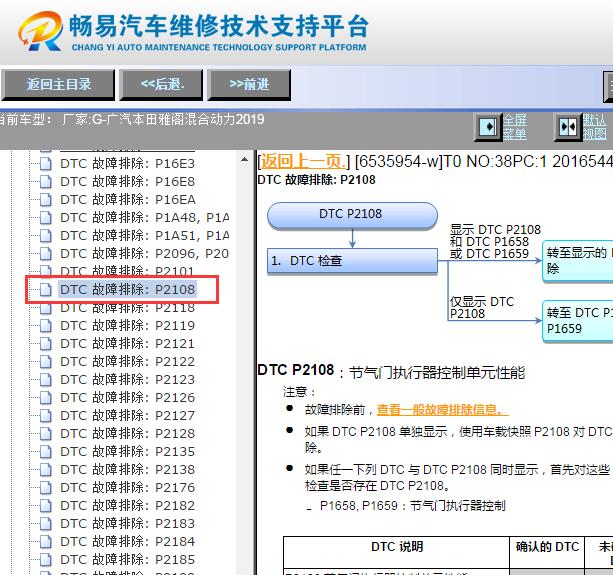Select tree item DTC 故障排除: P2128
This screenshot has height=575, width=613.
[127, 433]
